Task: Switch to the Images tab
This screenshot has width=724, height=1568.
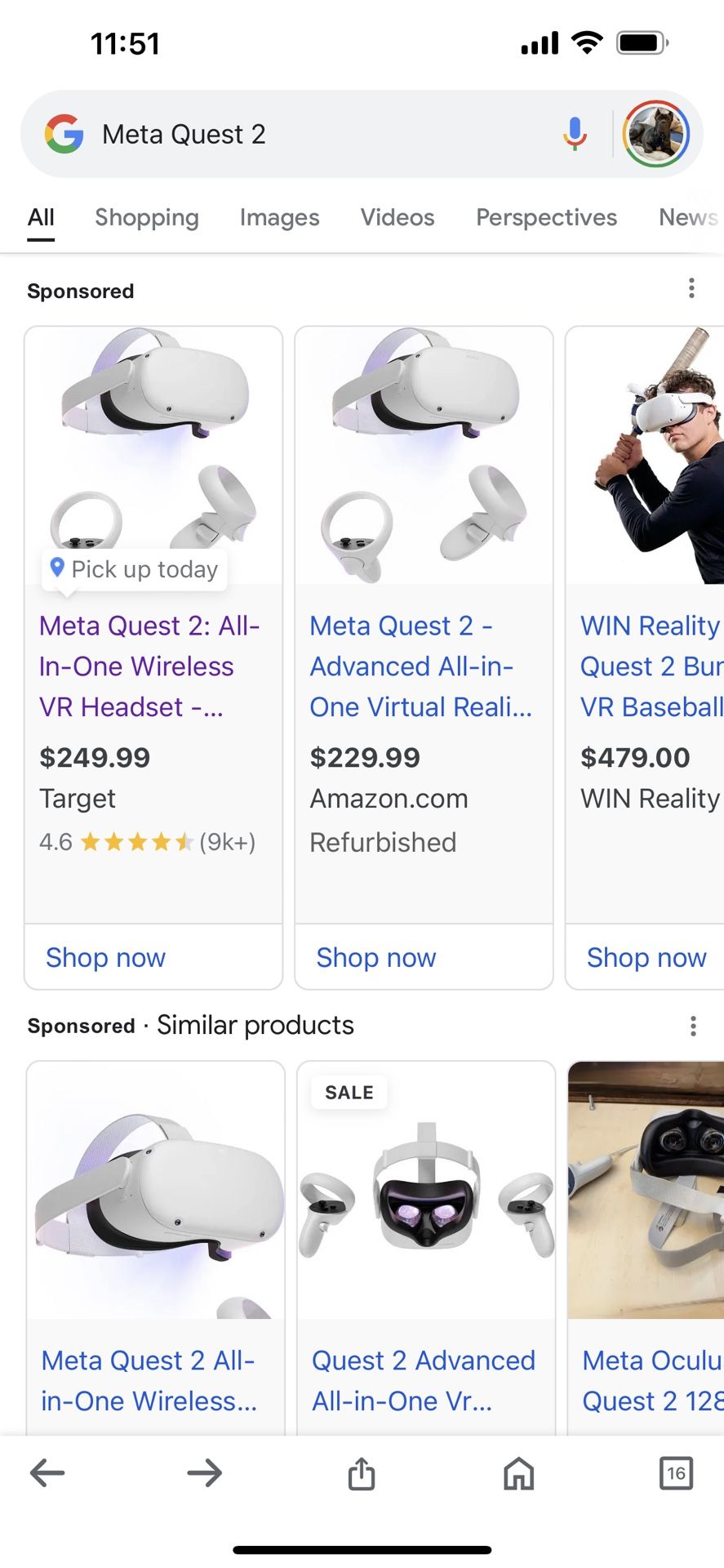Action: coord(279,217)
